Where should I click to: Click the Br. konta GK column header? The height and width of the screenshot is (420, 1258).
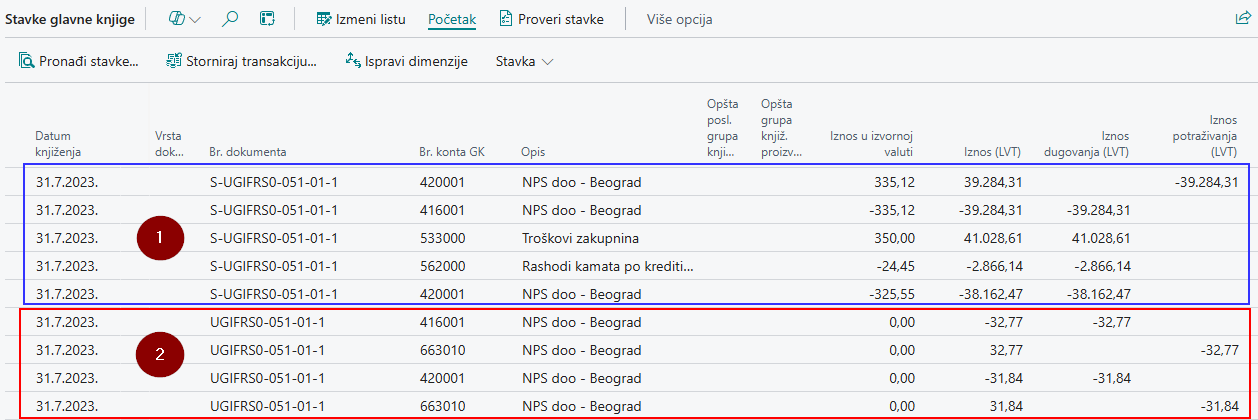pos(451,152)
